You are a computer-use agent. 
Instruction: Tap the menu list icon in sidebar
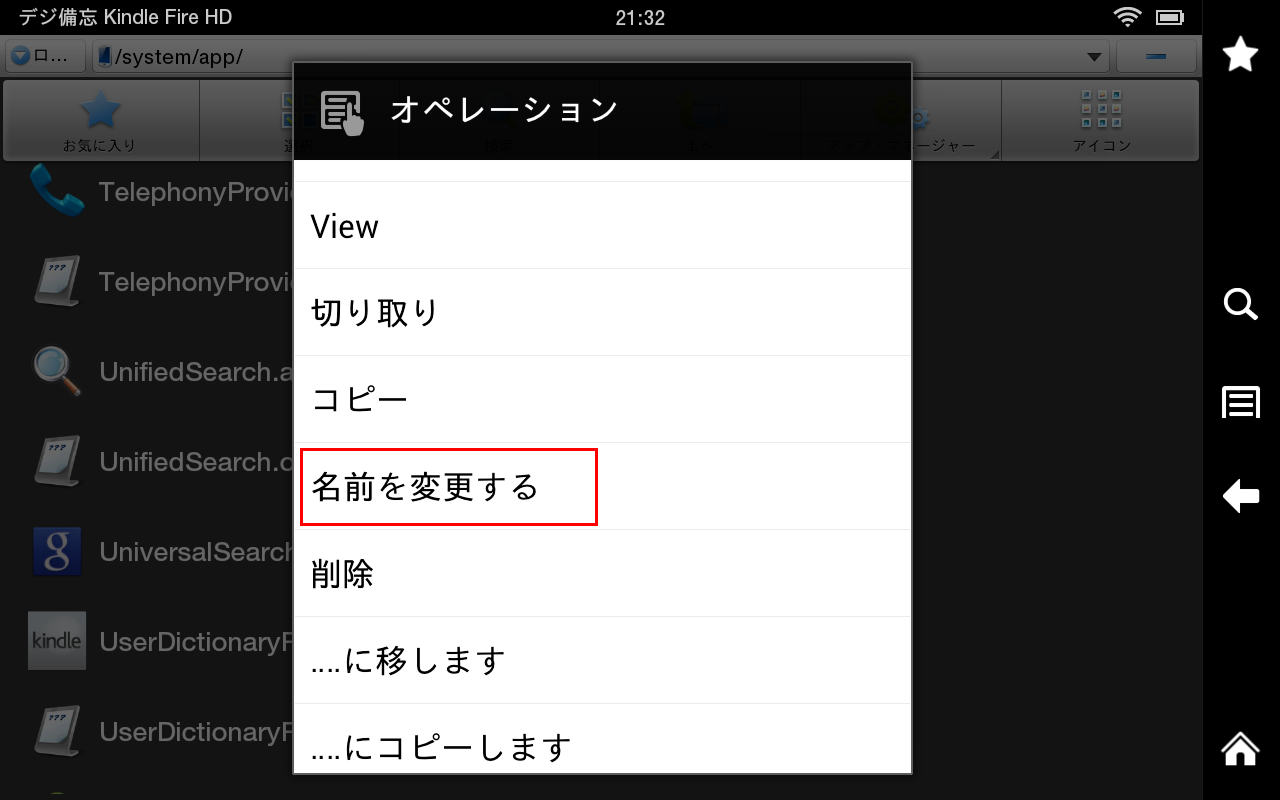pos(1240,402)
